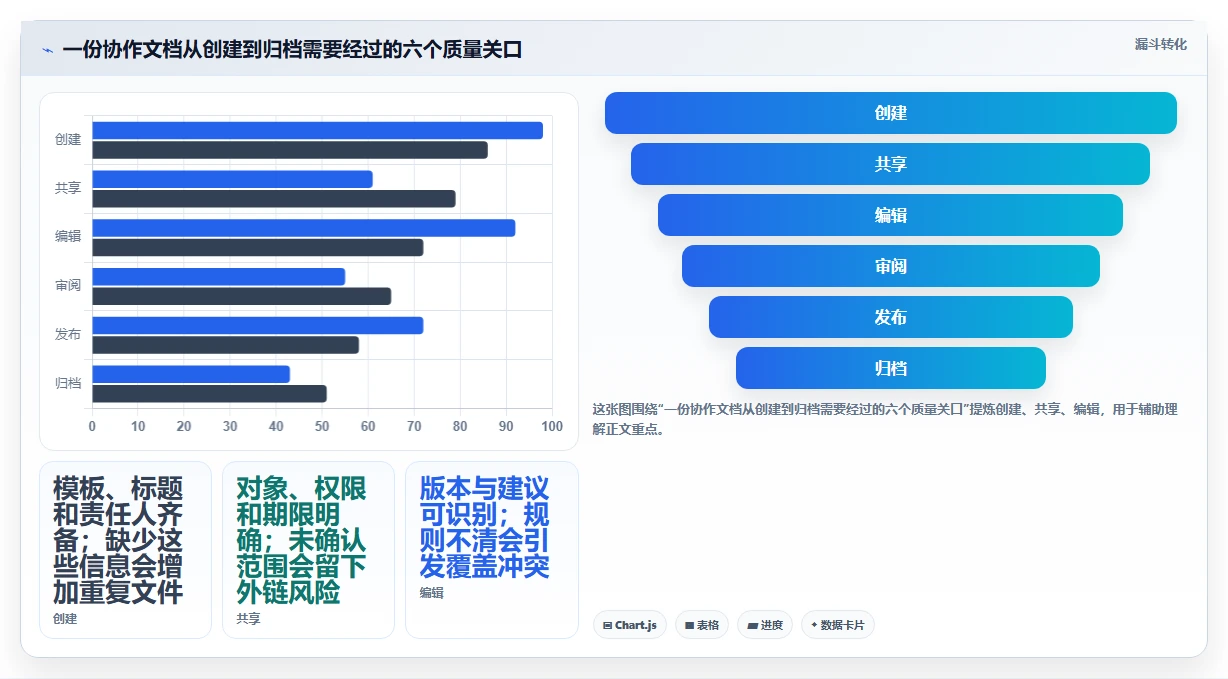
Task: Click the blue bar for 归档 in chart
Action: click(191, 374)
